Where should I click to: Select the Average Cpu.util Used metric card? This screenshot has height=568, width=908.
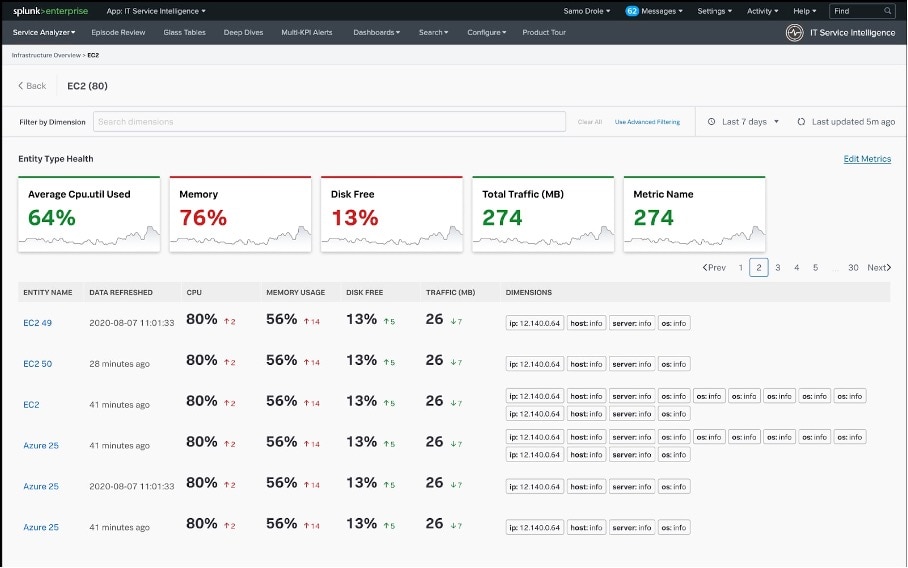click(89, 214)
